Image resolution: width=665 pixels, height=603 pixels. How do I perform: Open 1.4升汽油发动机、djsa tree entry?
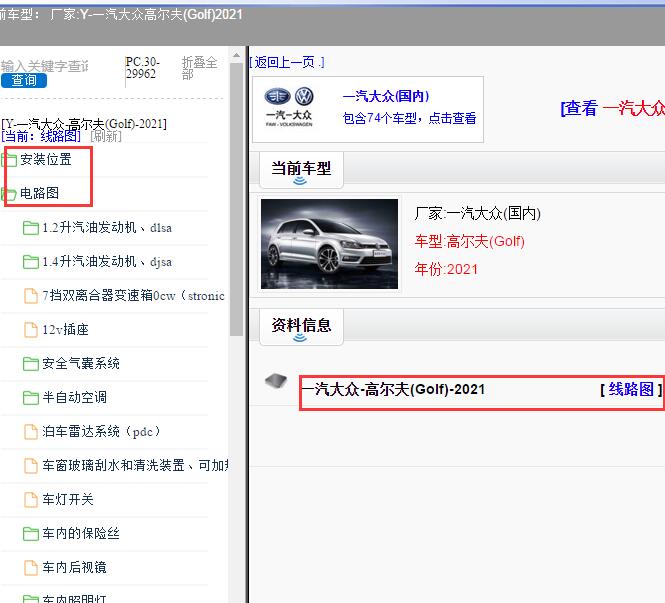pos(107,262)
